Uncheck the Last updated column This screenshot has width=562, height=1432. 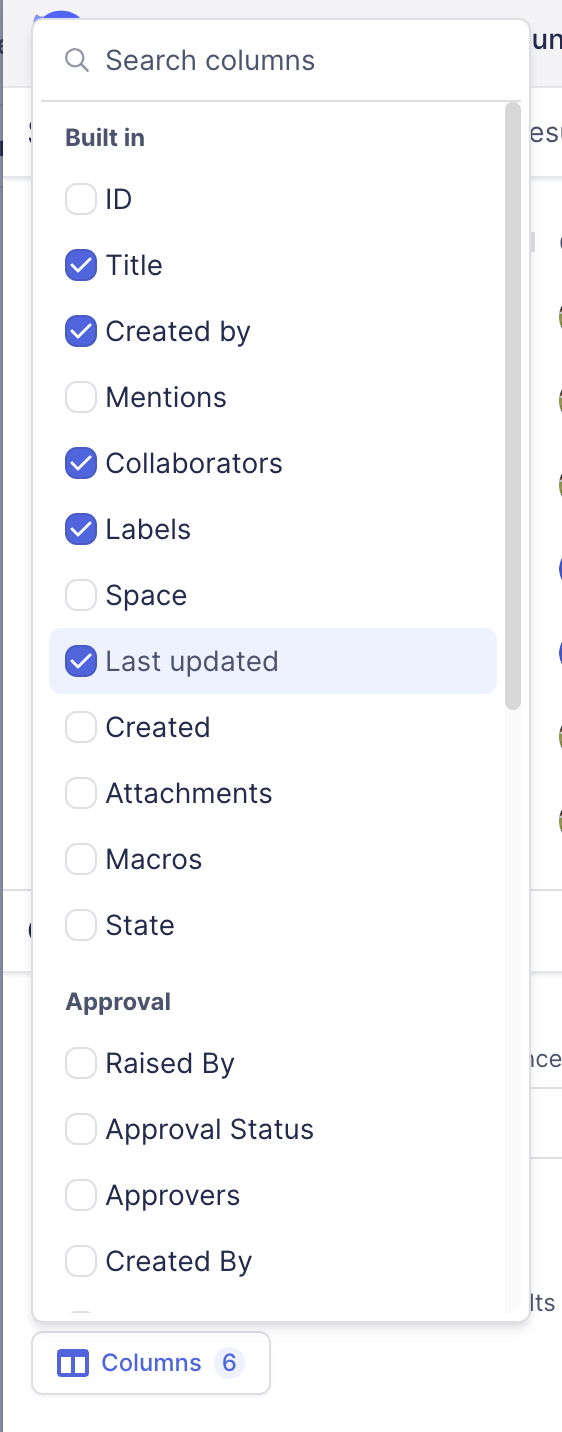click(81, 661)
